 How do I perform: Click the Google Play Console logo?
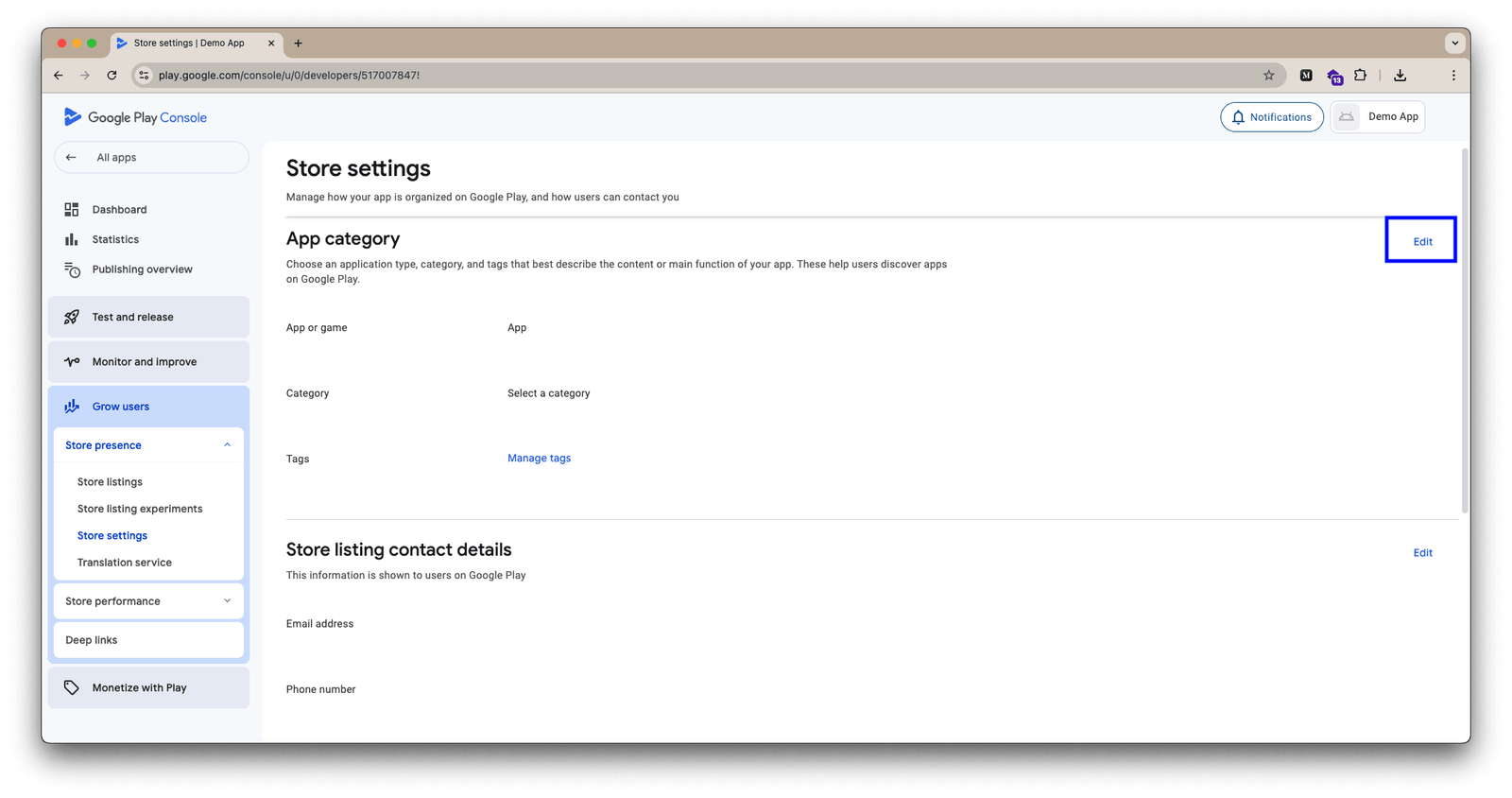[x=135, y=117]
